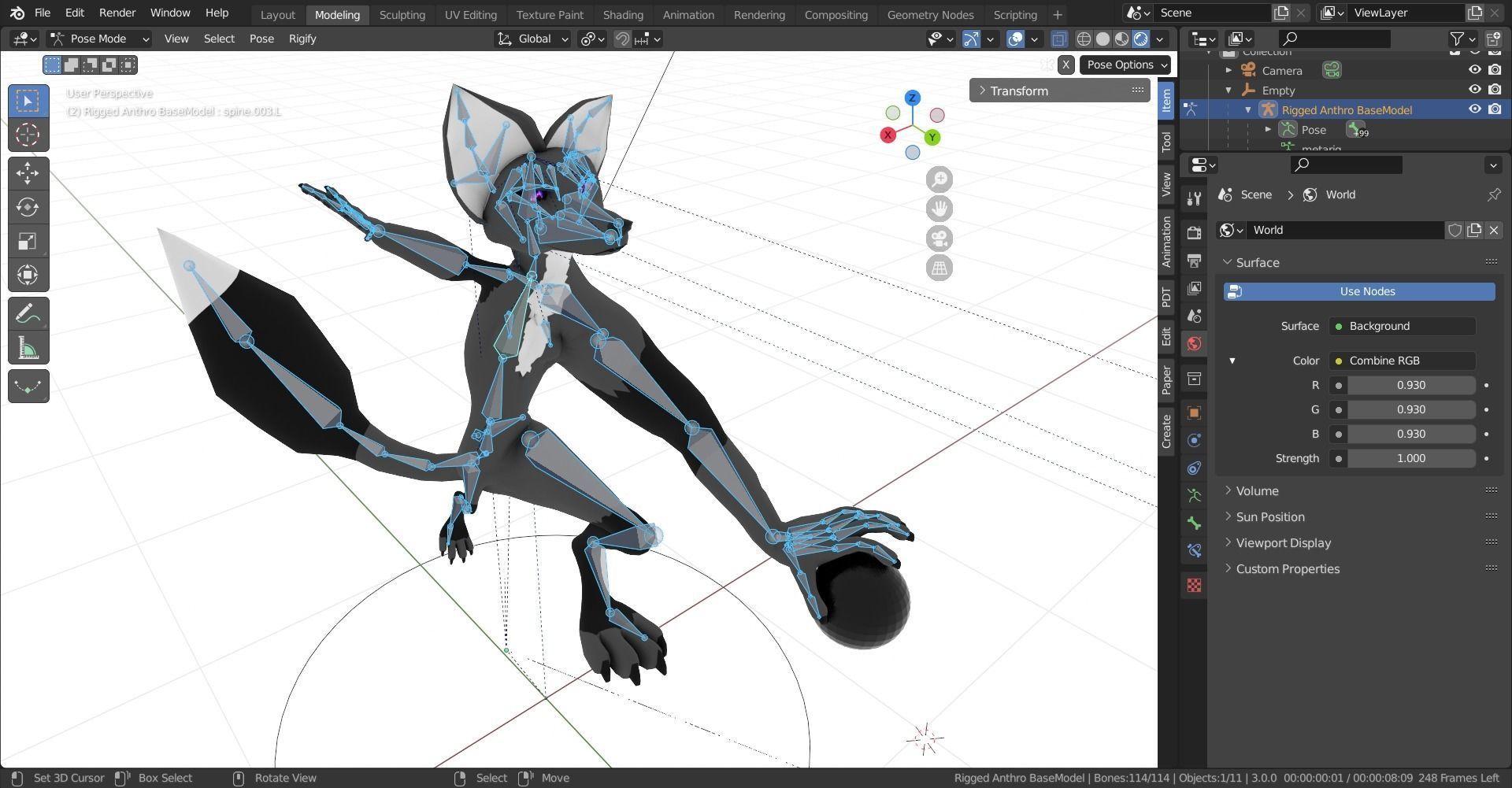Open the Tool sidebar tab
Screen dimensions: 1512x788
pos(1166,142)
